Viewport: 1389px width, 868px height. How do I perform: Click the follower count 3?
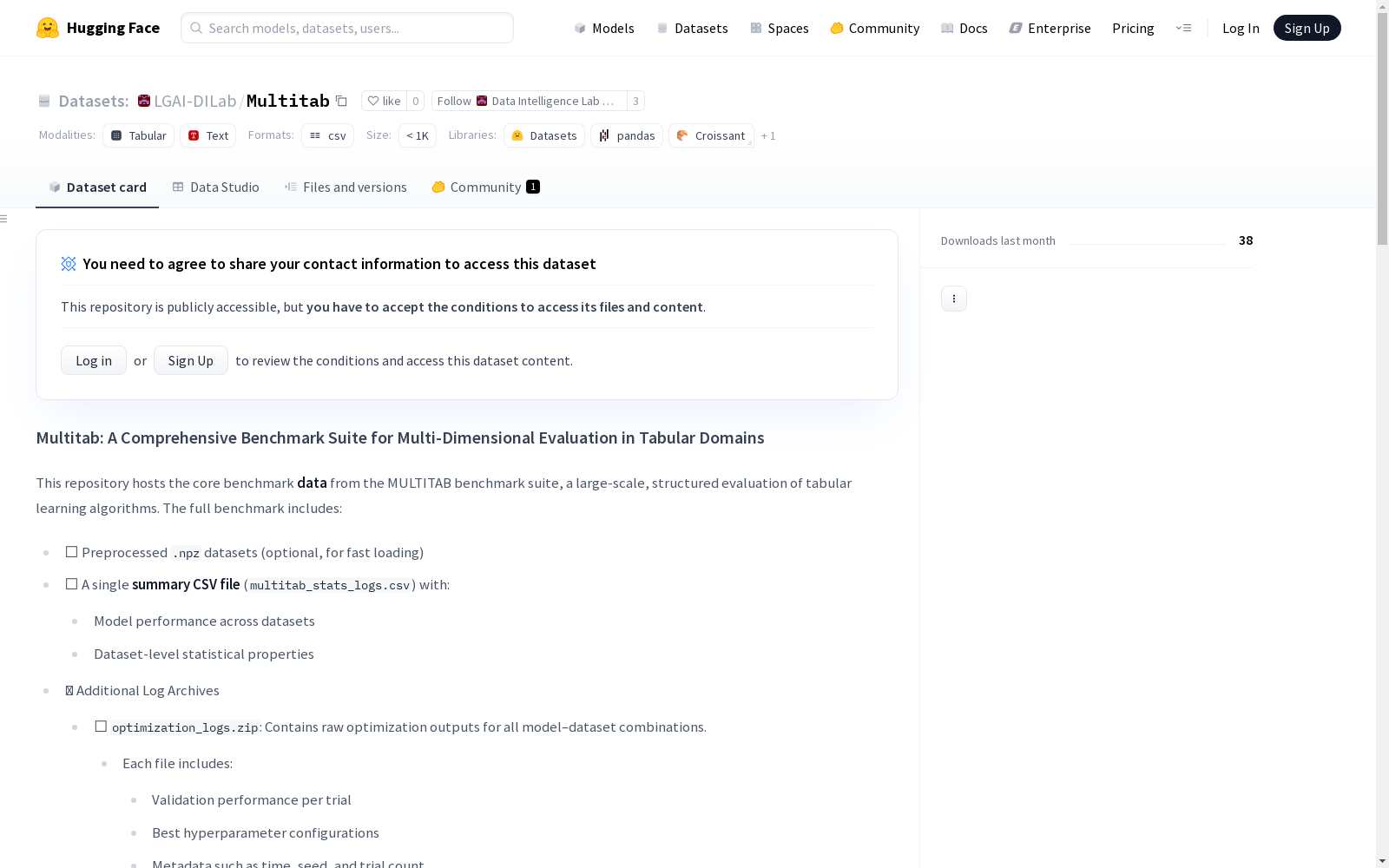click(x=635, y=101)
